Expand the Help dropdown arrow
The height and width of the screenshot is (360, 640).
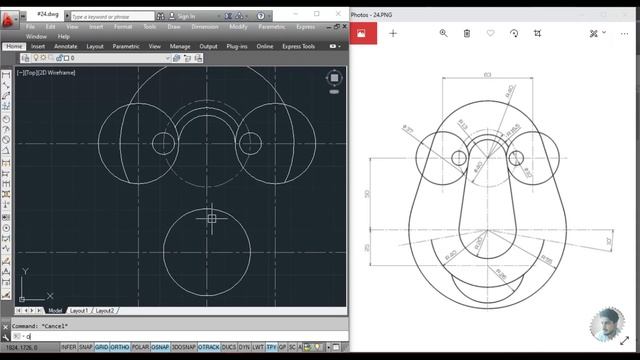pos(269,16)
